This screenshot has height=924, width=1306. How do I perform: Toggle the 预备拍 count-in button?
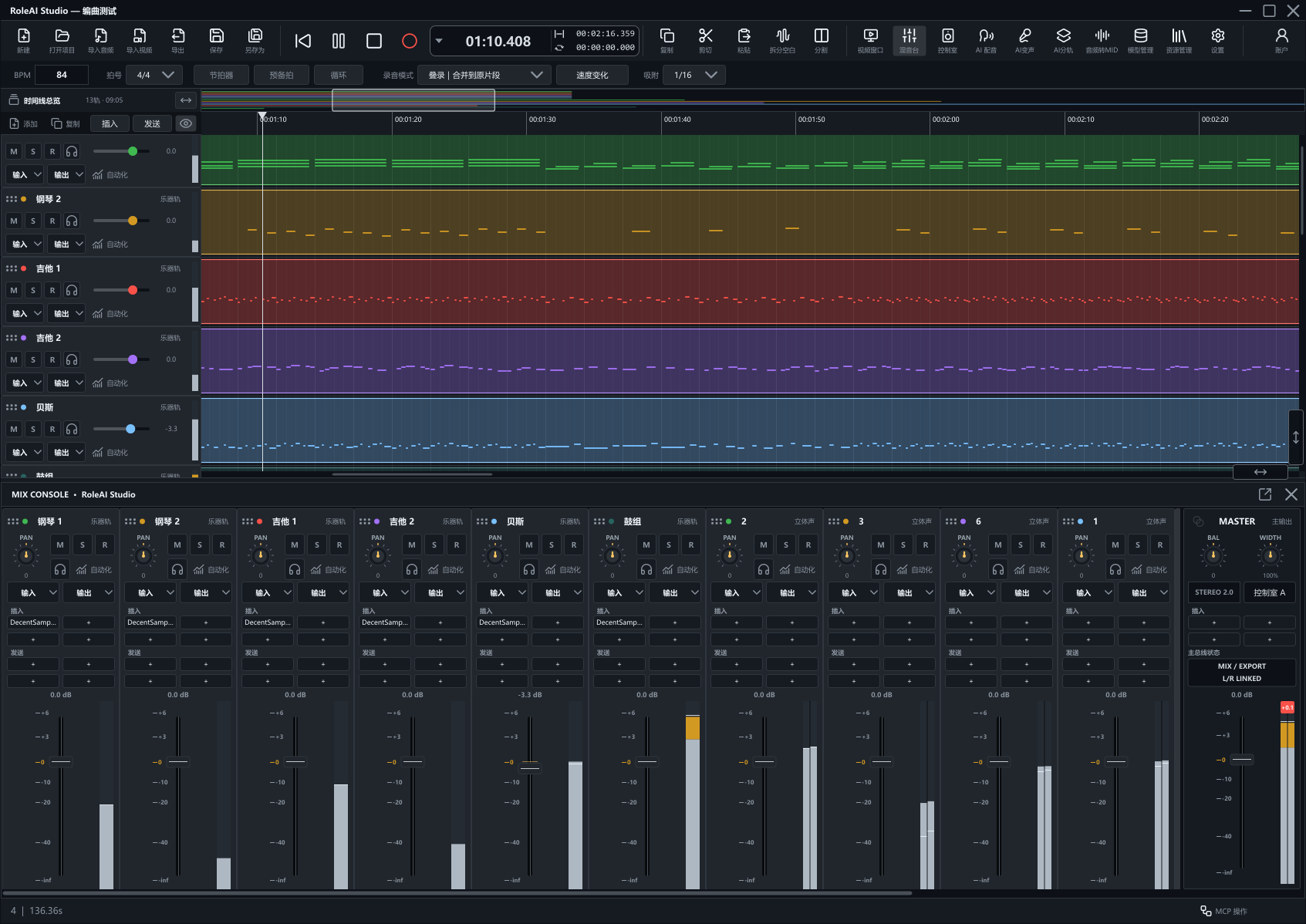(282, 75)
